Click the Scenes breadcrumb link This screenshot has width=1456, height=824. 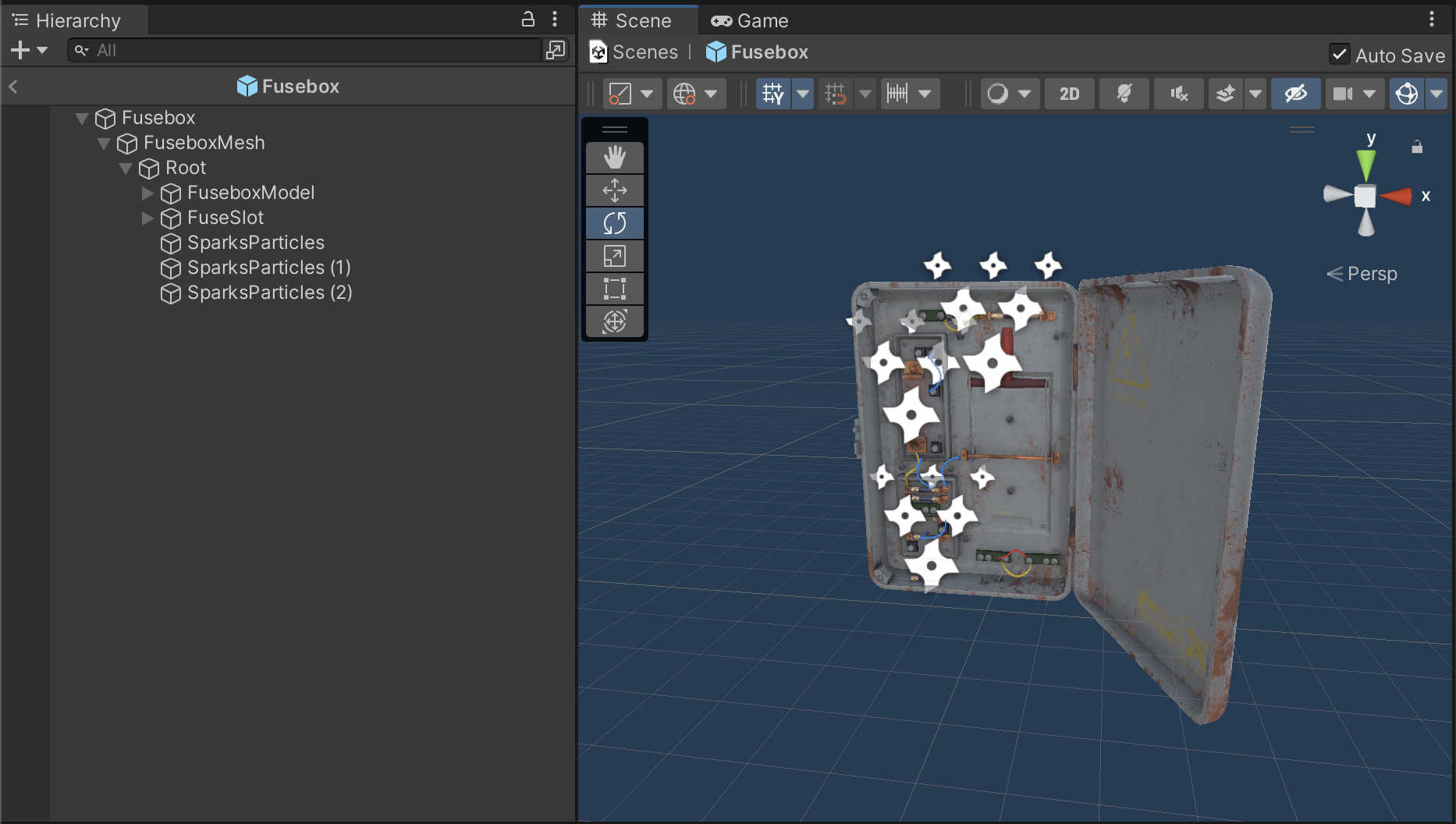645,52
